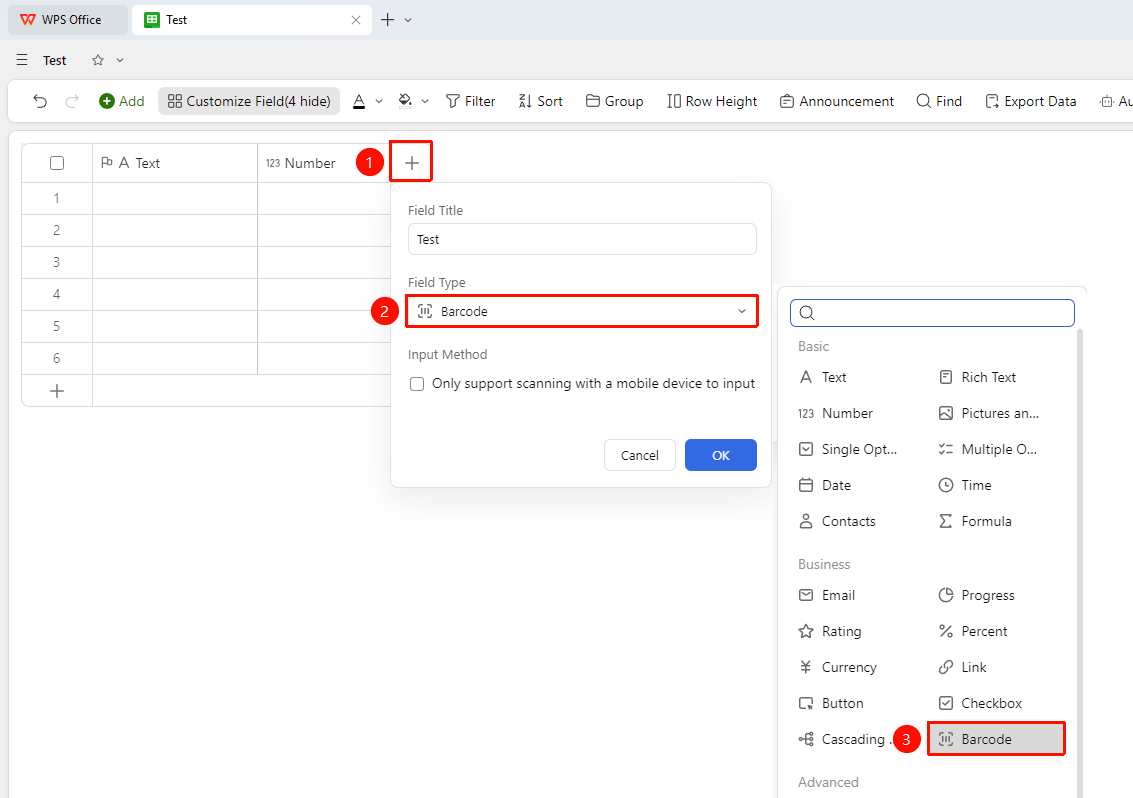Expand the Field Type Barcode dropdown
The width and height of the screenshot is (1133, 798).
tap(582, 312)
